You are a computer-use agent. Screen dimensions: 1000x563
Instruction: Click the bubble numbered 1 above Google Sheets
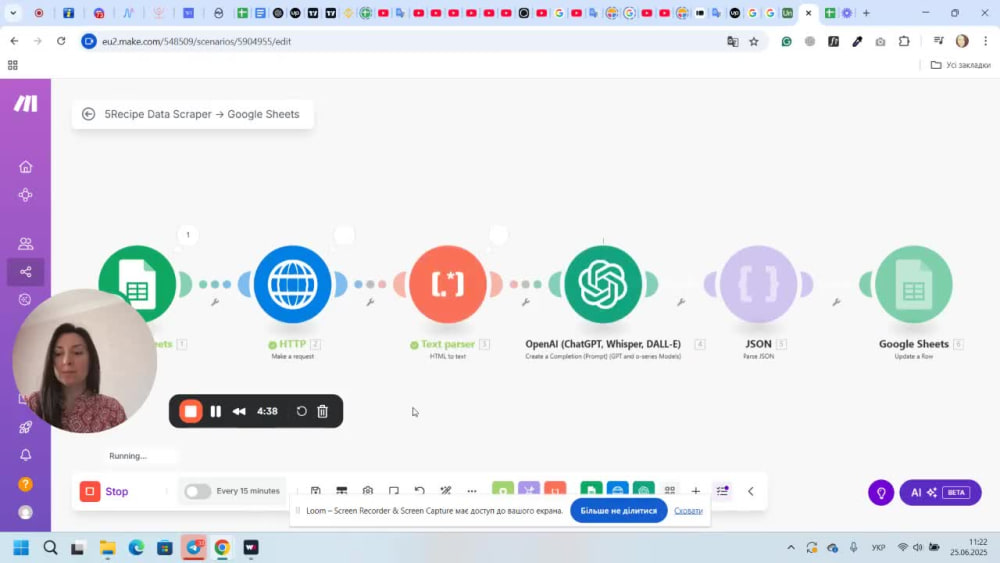pyautogui.click(x=188, y=235)
